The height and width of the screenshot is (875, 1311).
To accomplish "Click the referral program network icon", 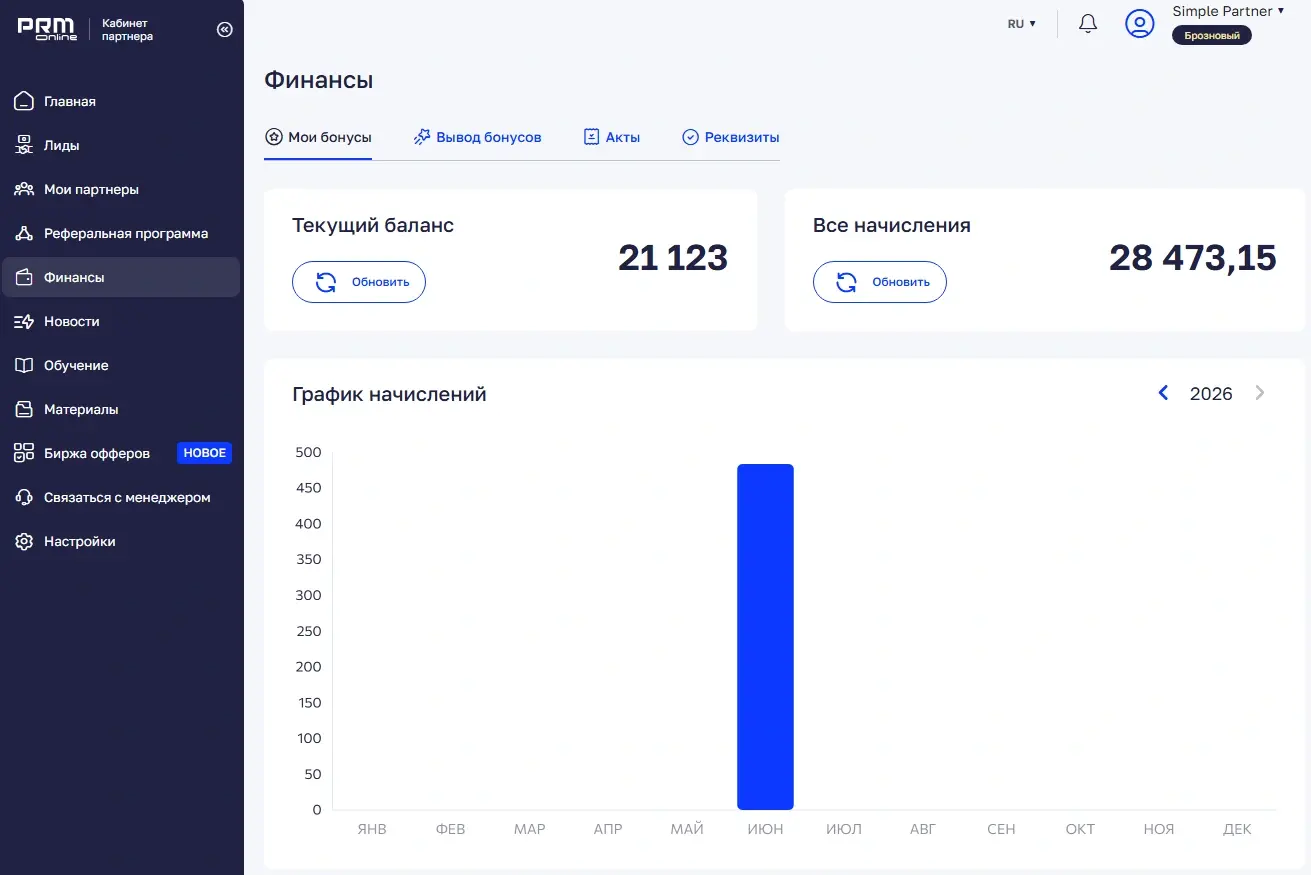I will click(x=24, y=233).
